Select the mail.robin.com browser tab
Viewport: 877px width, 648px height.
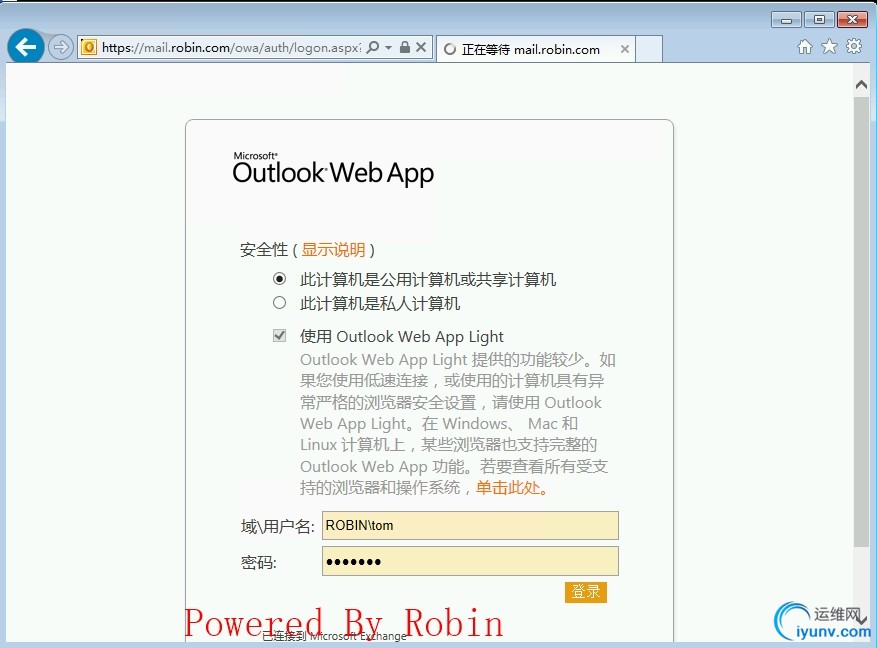point(536,49)
